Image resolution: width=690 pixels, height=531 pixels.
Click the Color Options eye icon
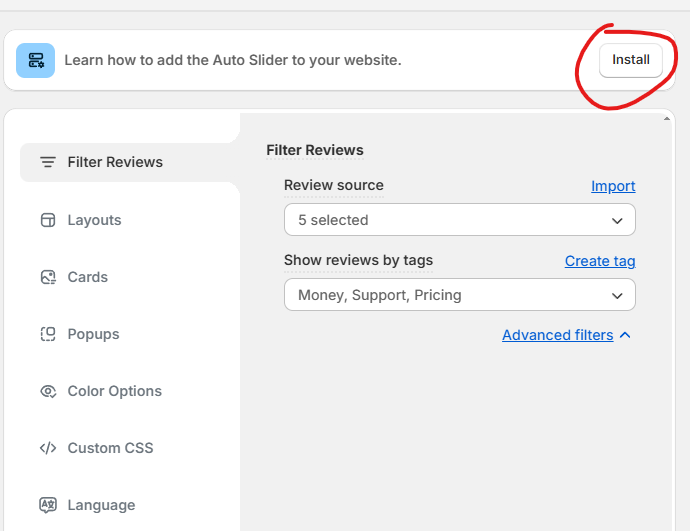[47, 391]
